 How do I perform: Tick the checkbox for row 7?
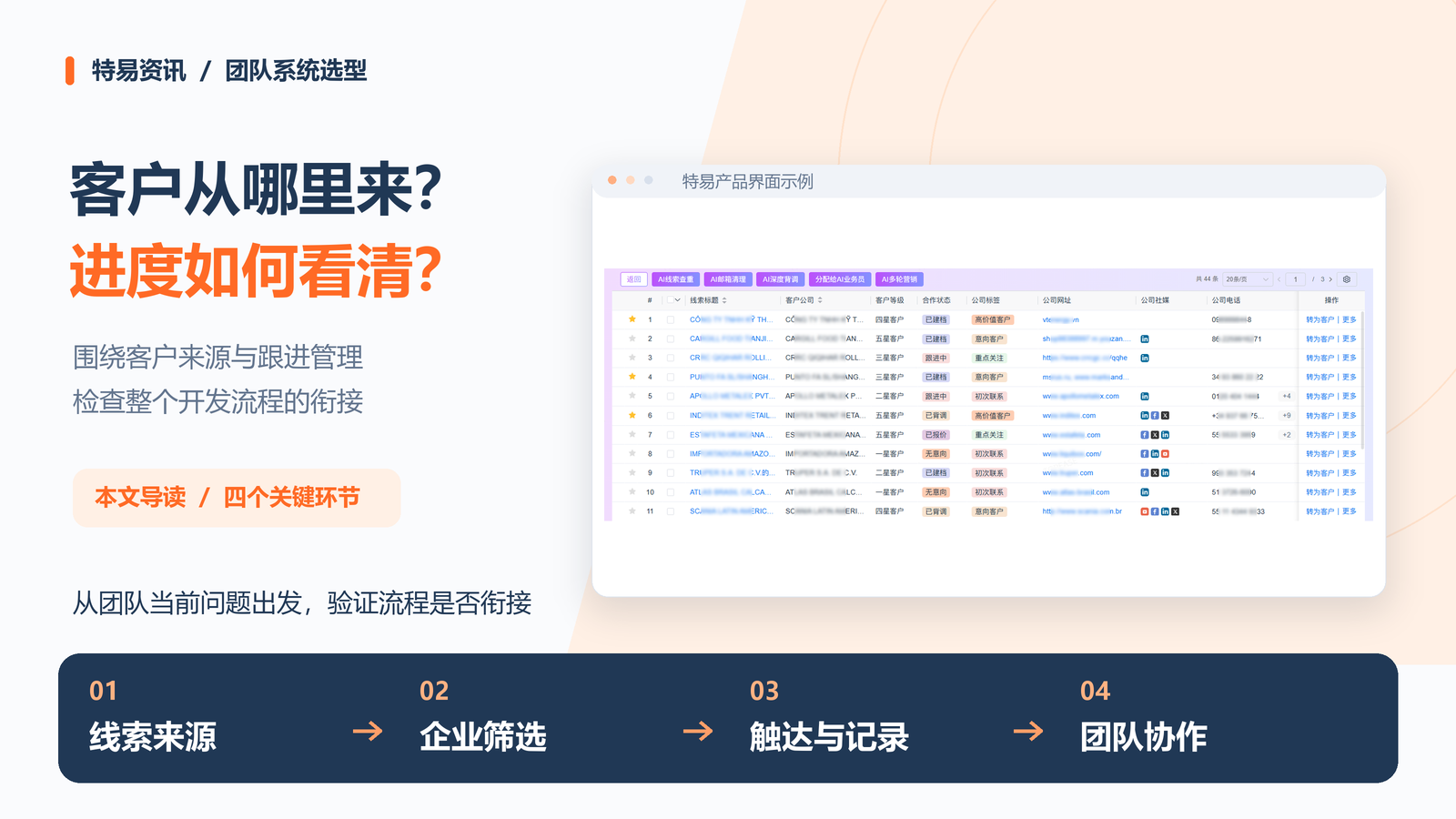[671, 435]
